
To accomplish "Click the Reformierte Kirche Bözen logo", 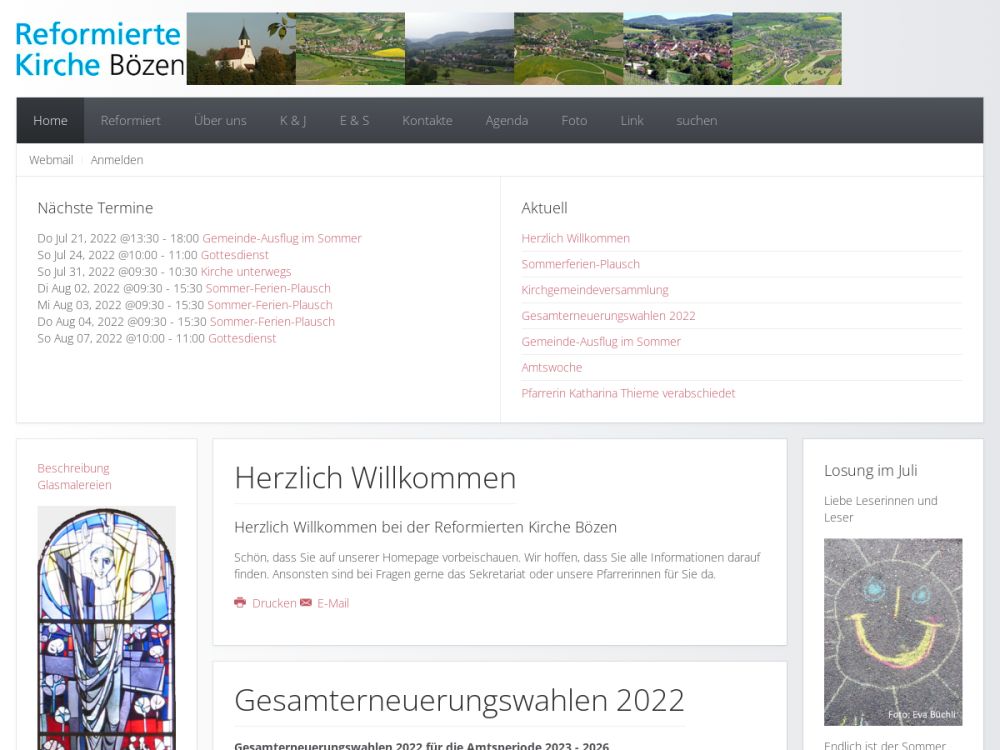I will tap(100, 49).
